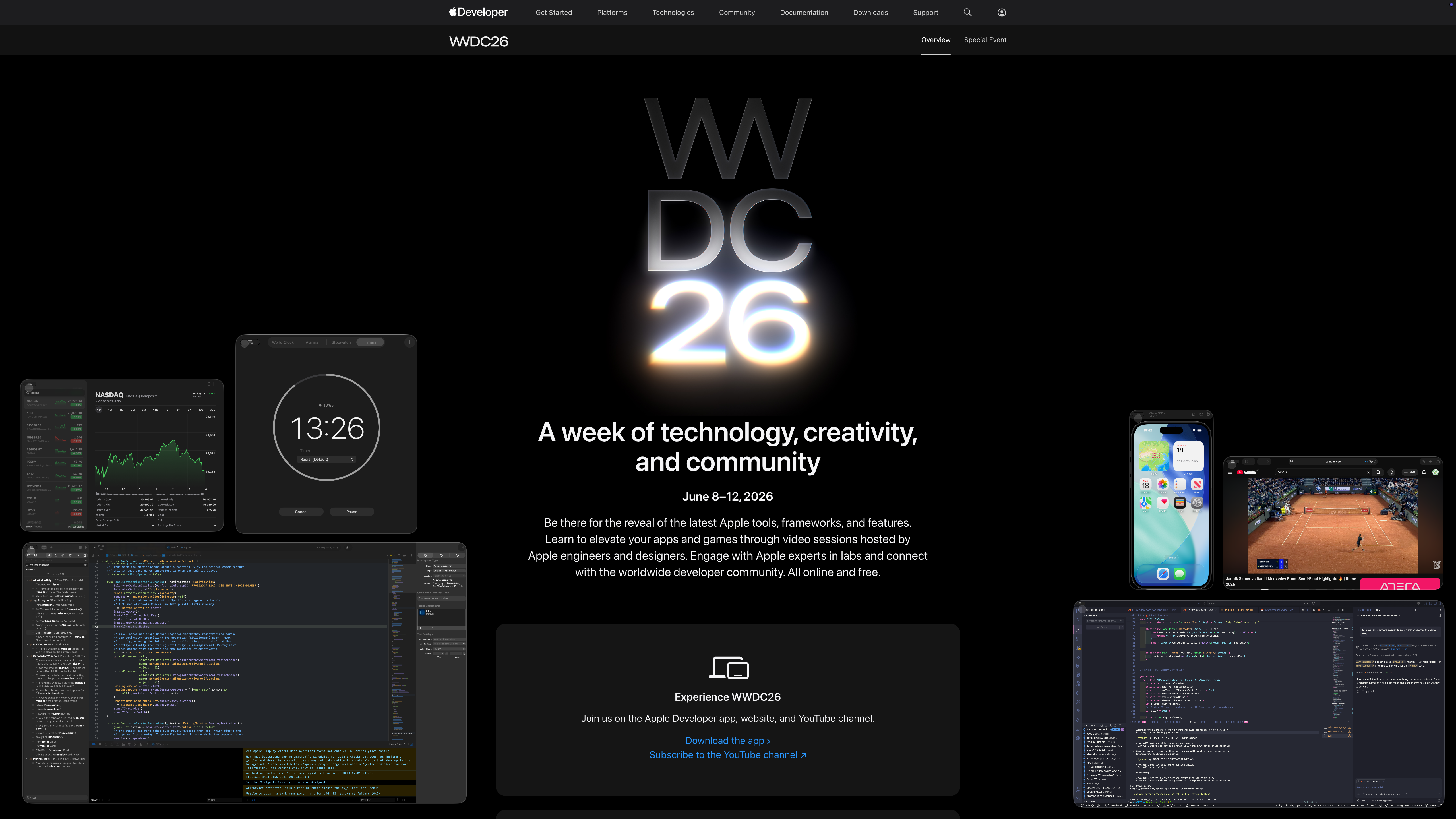Toggle Xcode find match-case Aa option
Screen dimensions: 1456x819
tap(85, 561)
